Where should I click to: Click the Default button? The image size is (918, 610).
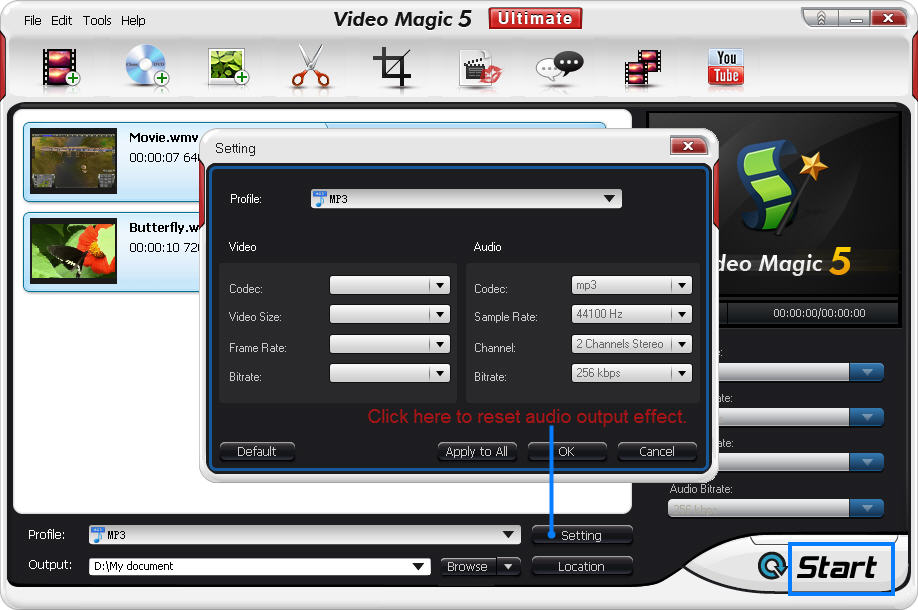pos(257,451)
